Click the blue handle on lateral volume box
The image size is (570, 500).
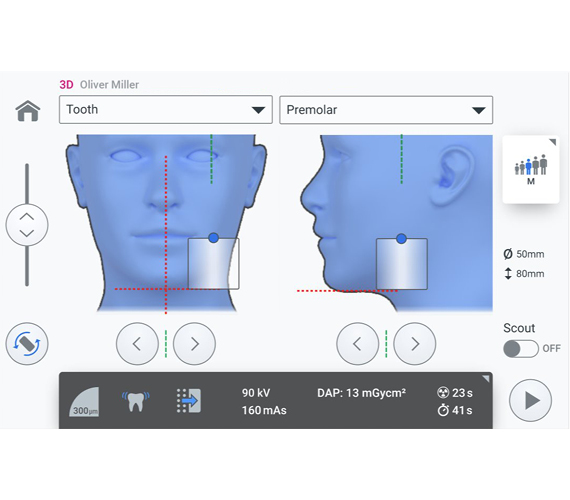(401, 239)
